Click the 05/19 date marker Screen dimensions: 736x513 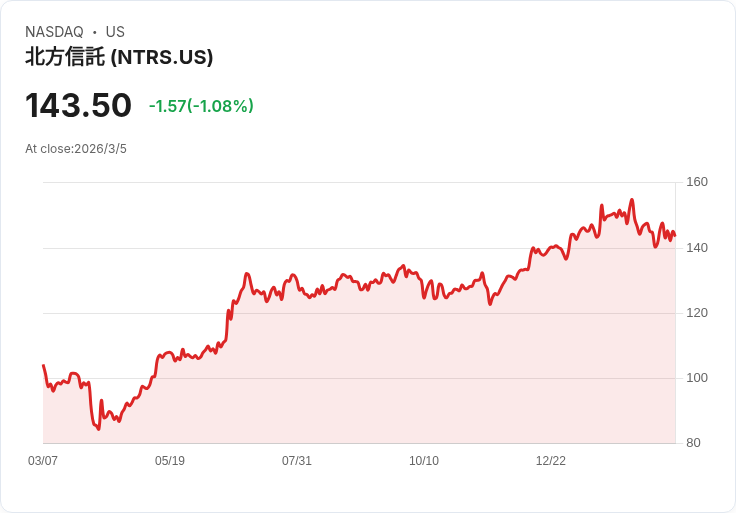[x=170, y=461]
